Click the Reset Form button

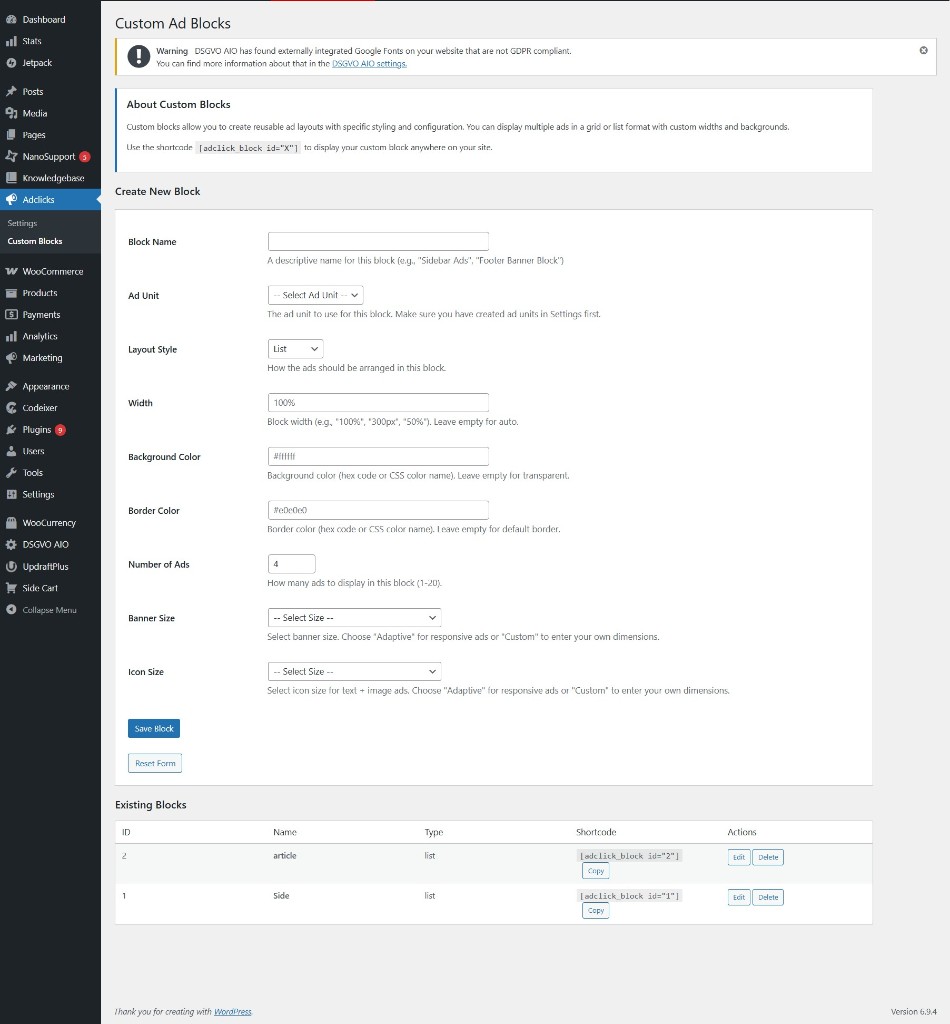coord(155,763)
